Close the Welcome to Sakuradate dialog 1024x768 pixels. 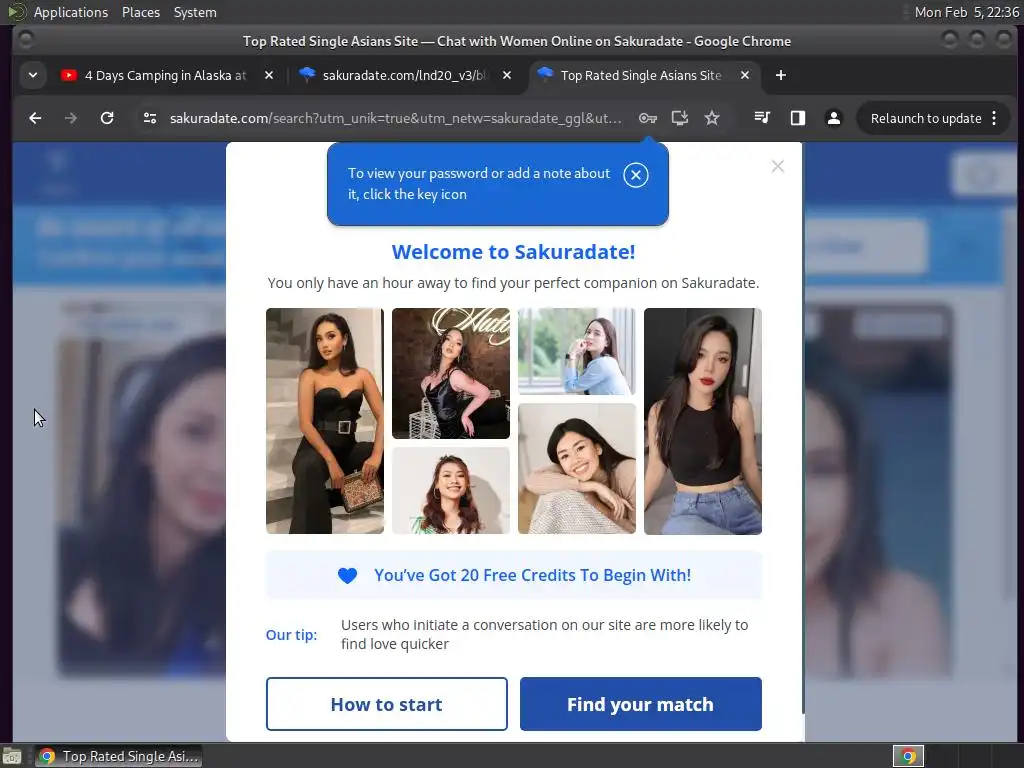click(x=777, y=166)
